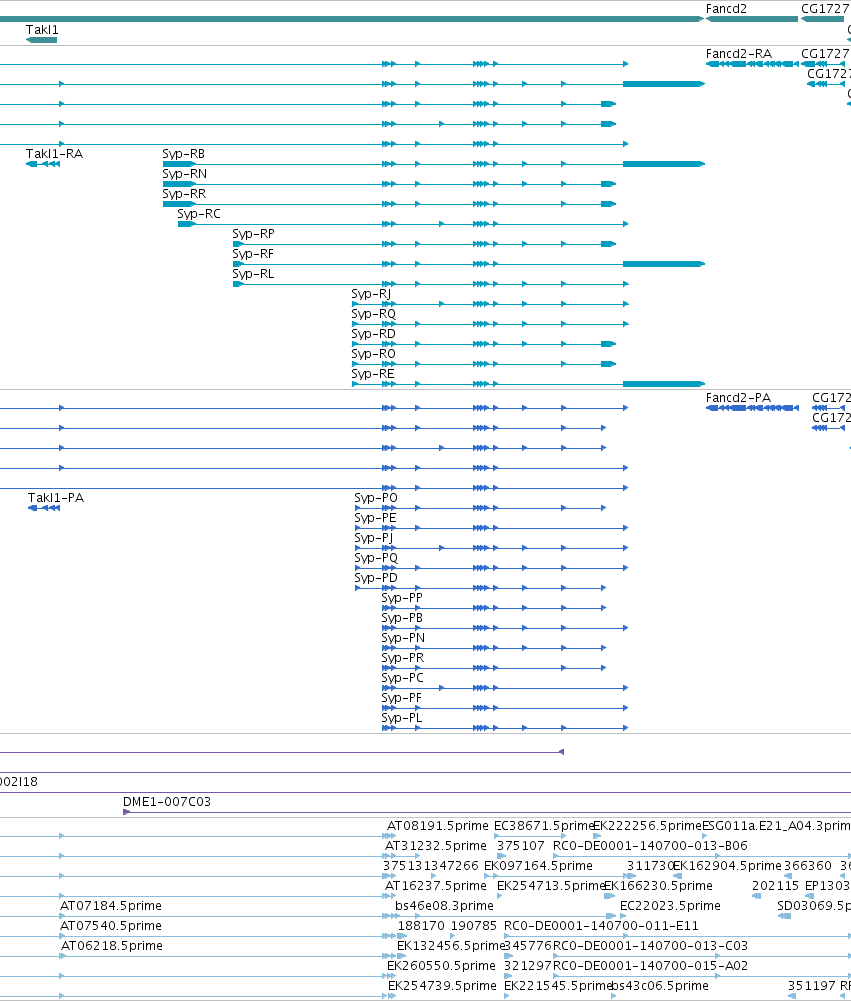
Task: Click the Syp-RR transcript label
Action: tap(184, 194)
